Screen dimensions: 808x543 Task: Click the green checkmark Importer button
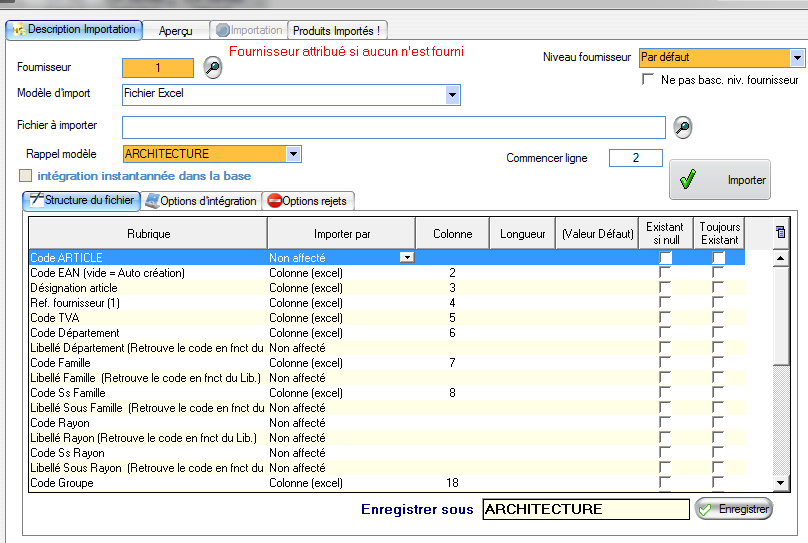point(719,180)
